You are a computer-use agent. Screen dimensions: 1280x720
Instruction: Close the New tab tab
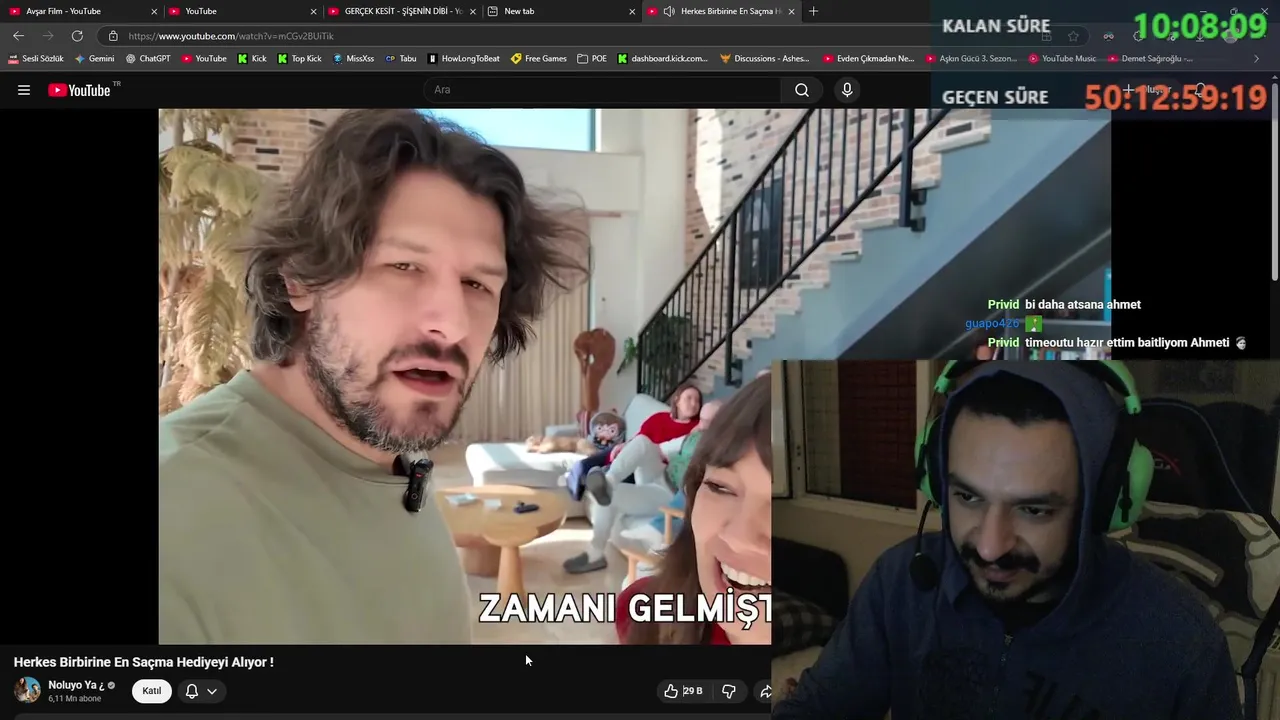(632, 11)
